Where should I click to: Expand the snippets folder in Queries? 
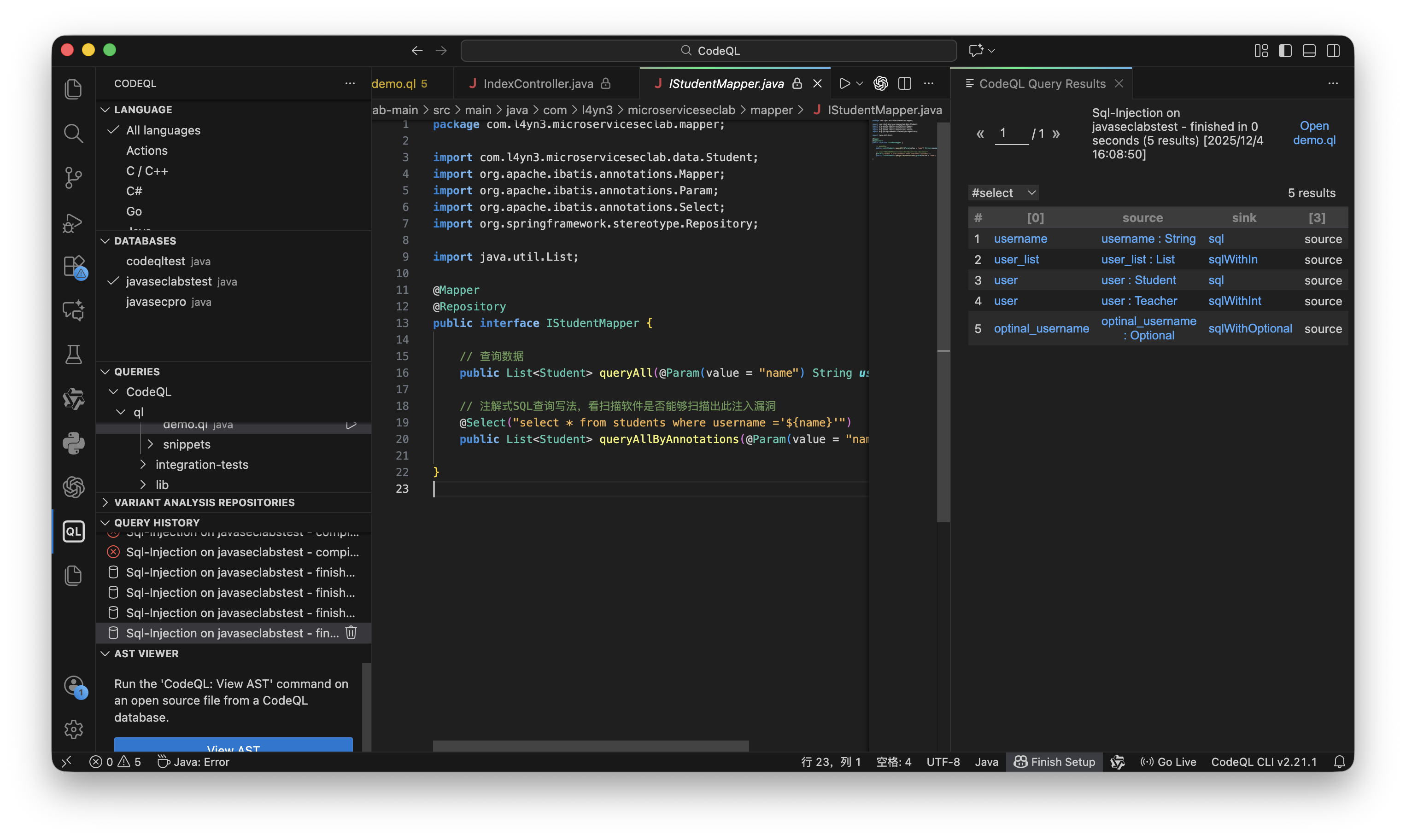coord(186,444)
